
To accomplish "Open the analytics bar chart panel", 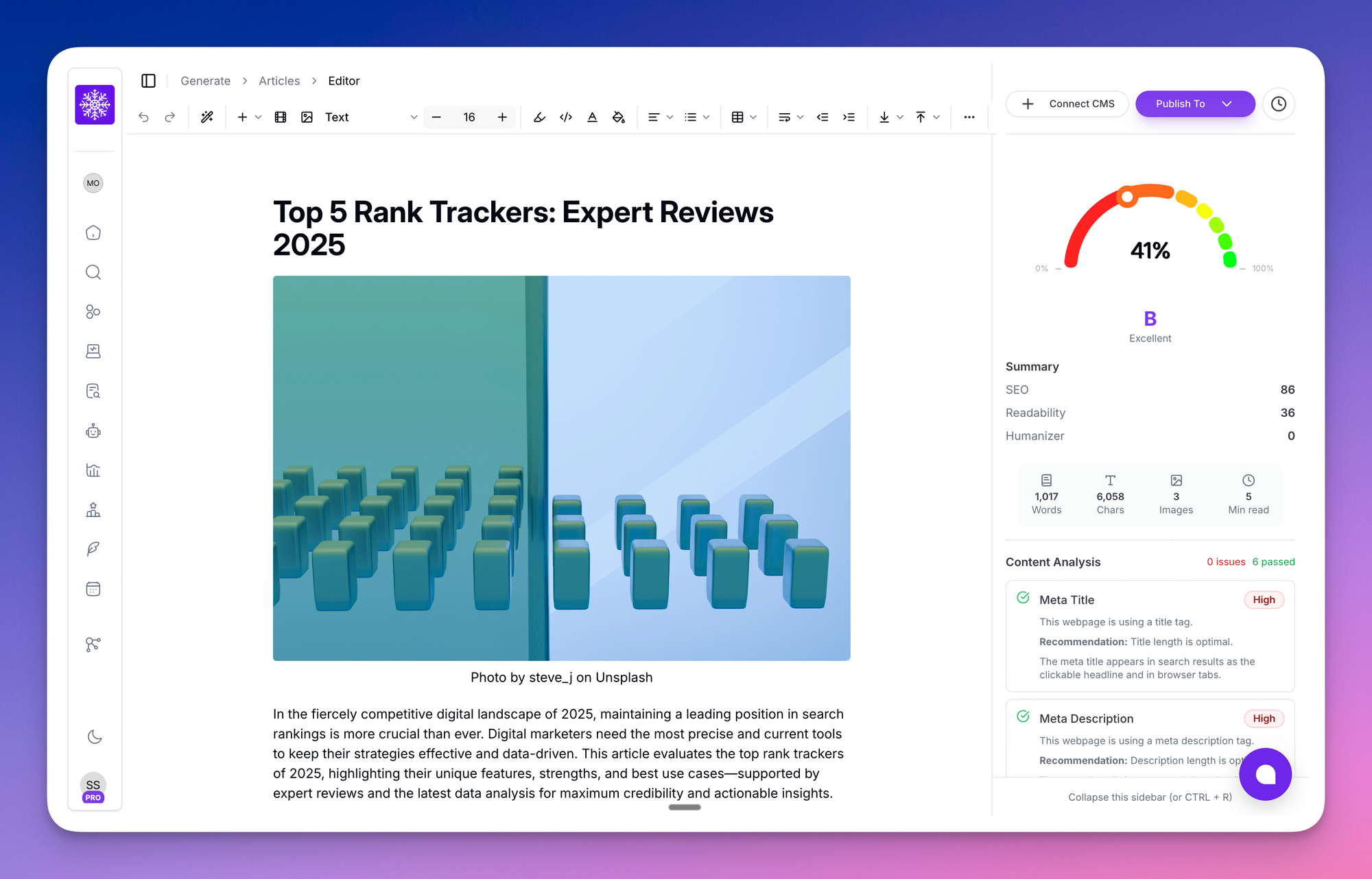I will (93, 470).
